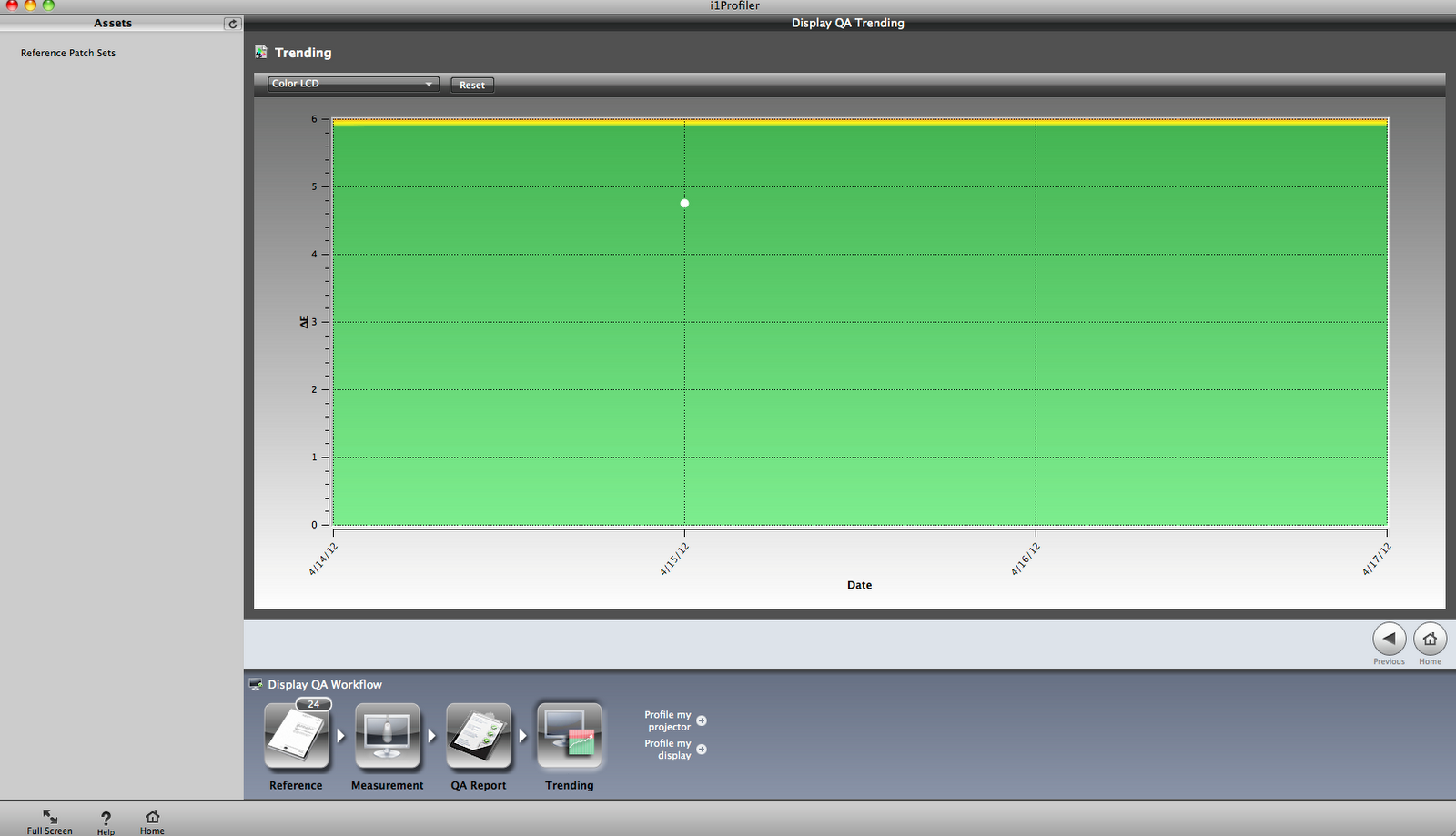
Task: Click the Display QA Workflow monitor icon
Action: [x=256, y=684]
